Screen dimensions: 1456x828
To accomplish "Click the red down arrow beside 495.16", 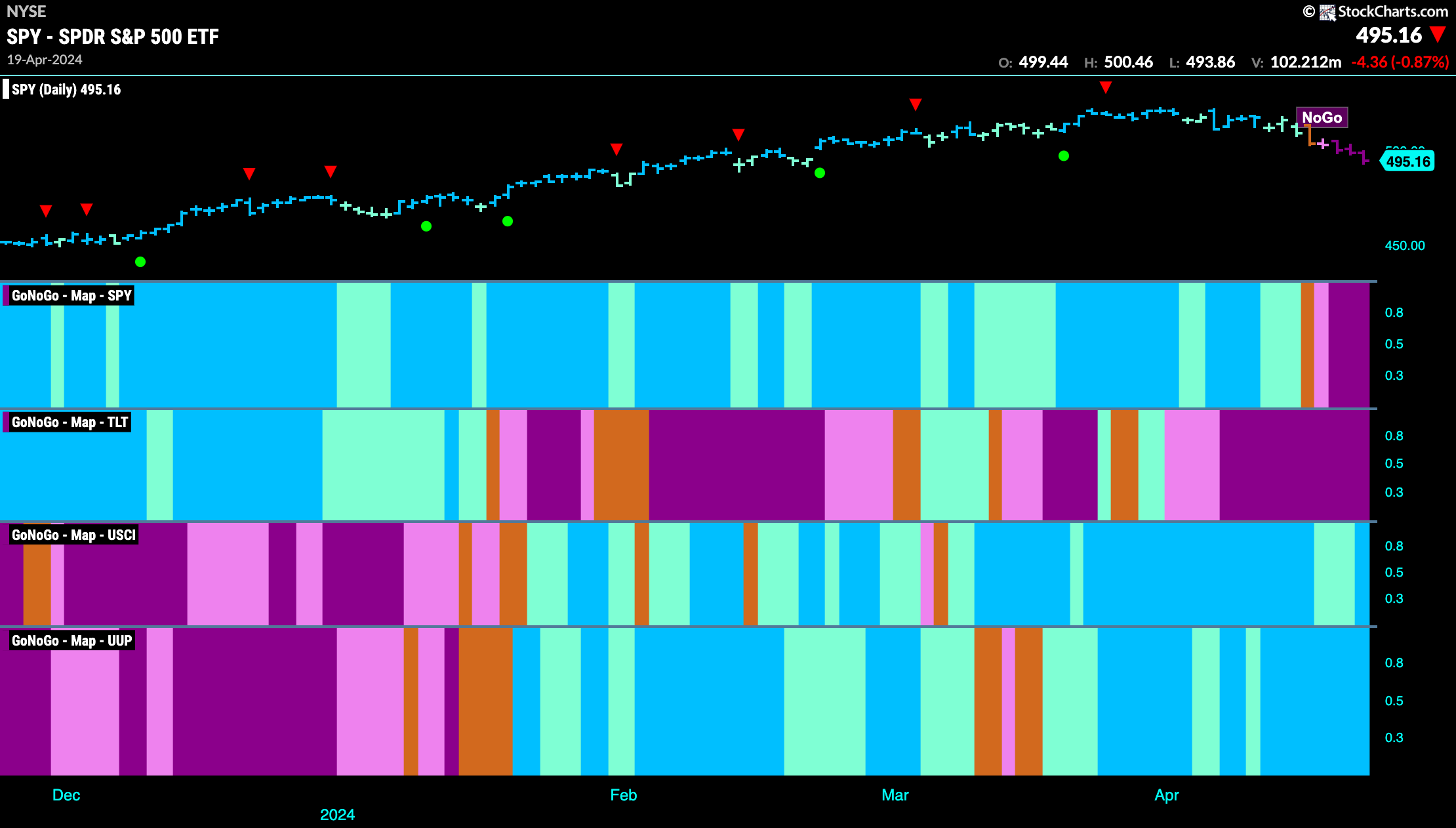I will [x=1438, y=35].
